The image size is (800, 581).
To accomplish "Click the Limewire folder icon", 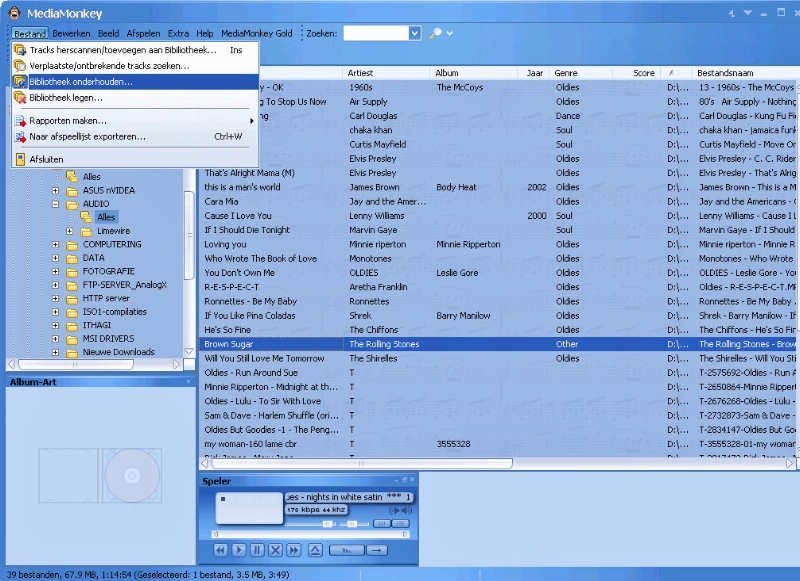I will 86,231.
